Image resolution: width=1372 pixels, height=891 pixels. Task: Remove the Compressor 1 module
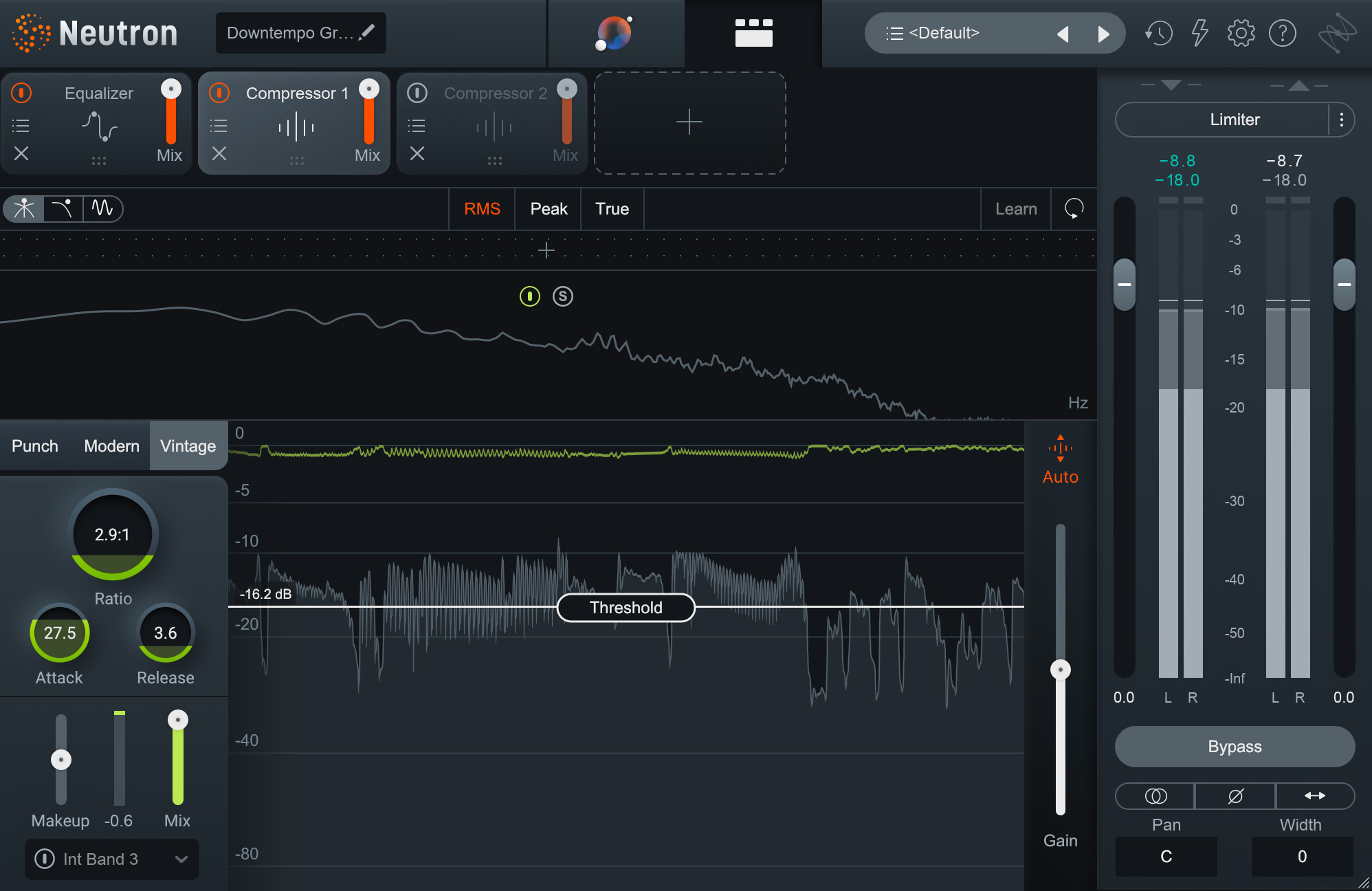click(219, 153)
